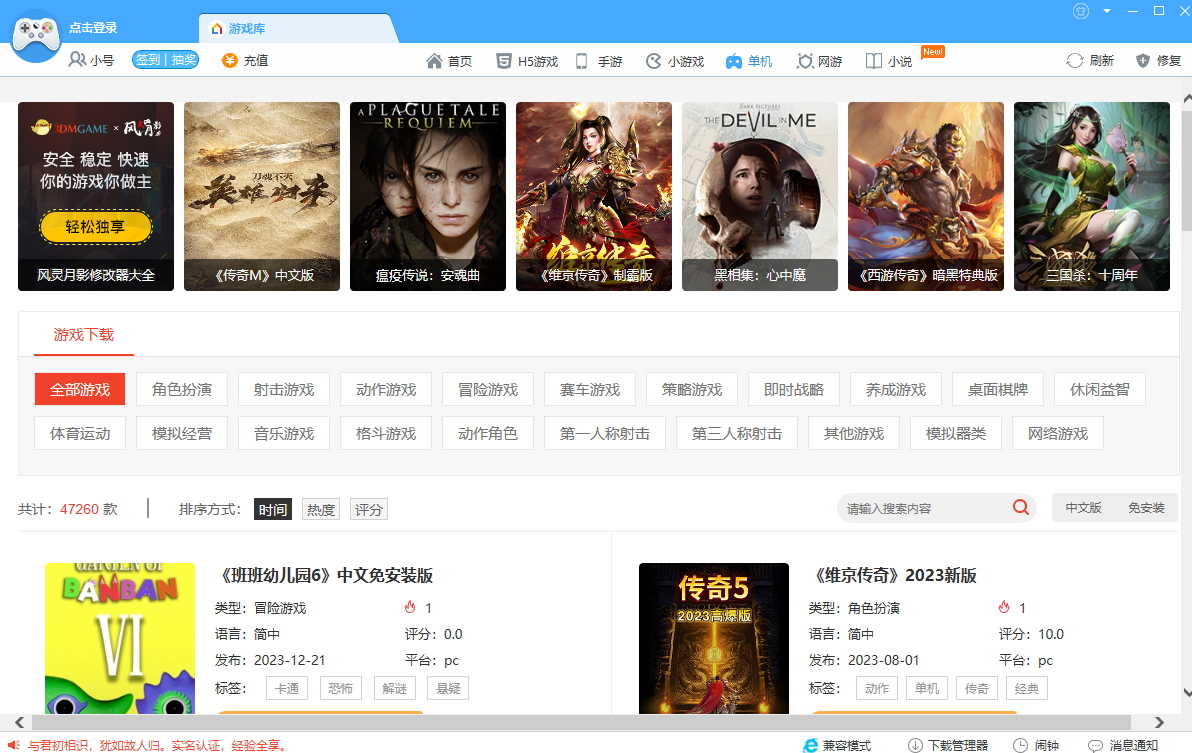
Task: Open 网游 online games icon
Action: tap(804, 61)
